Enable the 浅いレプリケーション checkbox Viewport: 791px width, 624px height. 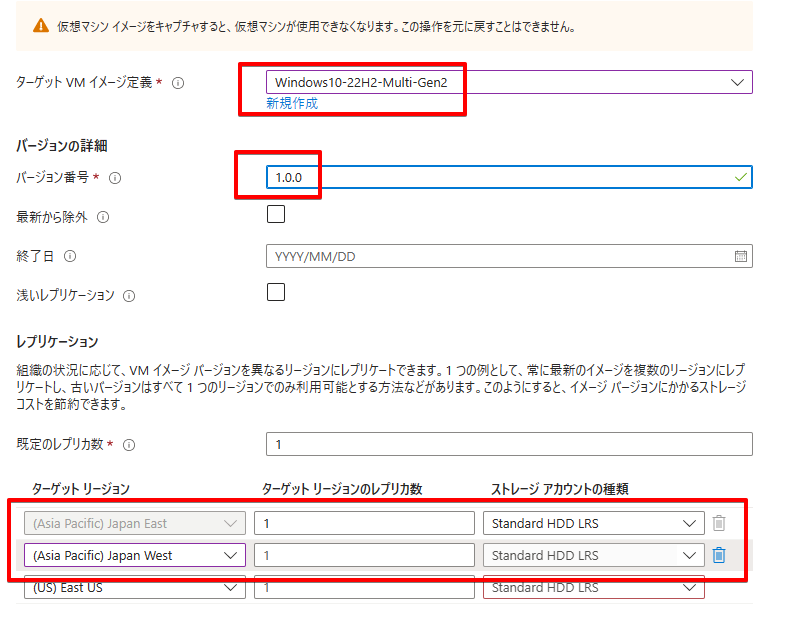pyautogui.click(x=276, y=292)
